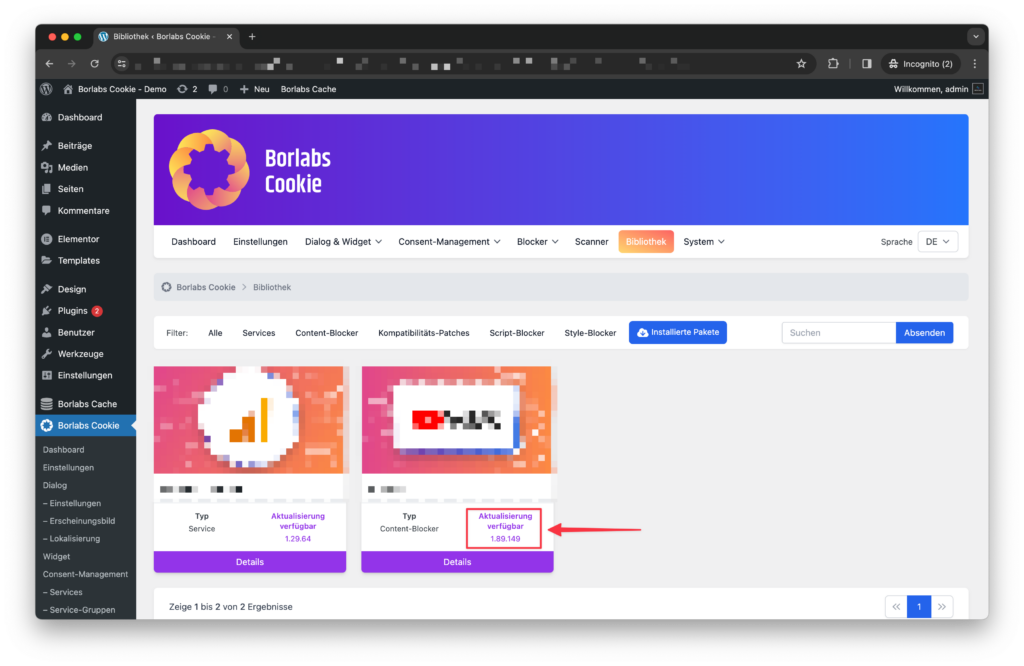Open the Sprache DE language dropdown
Screen dimensions: 1024x666
(937, 242)
